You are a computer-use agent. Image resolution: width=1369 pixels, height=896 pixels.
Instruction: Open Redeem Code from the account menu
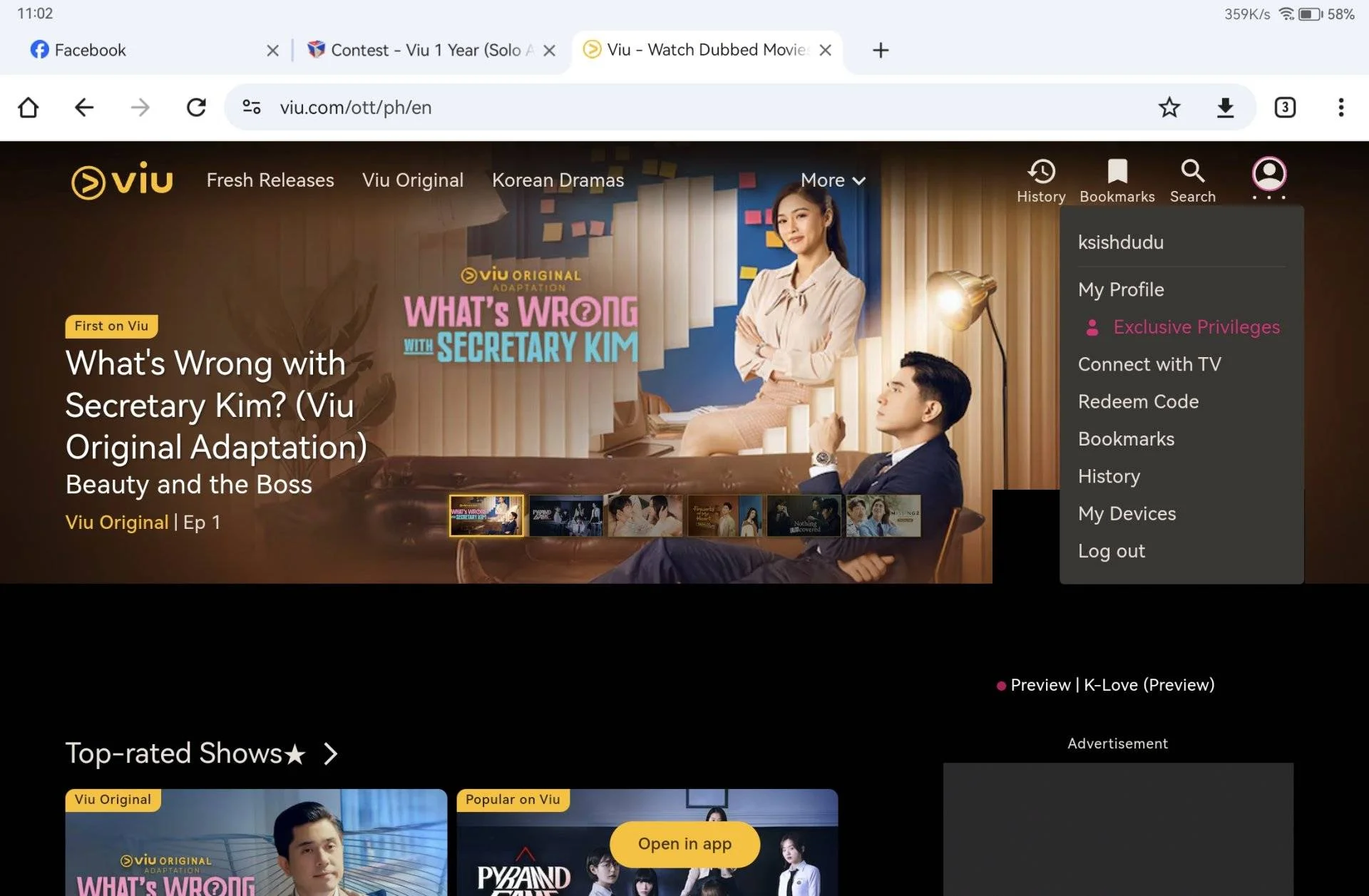[1138, 401]
